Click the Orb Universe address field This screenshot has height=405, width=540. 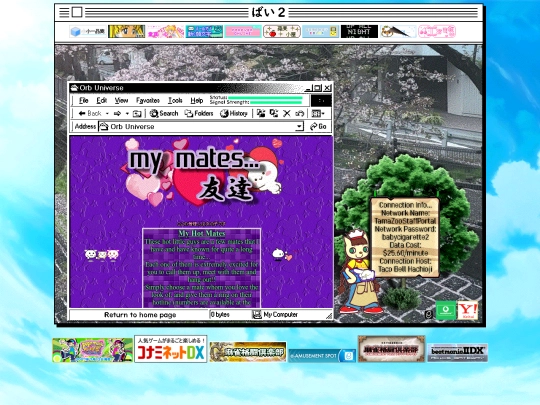point(202,126)
